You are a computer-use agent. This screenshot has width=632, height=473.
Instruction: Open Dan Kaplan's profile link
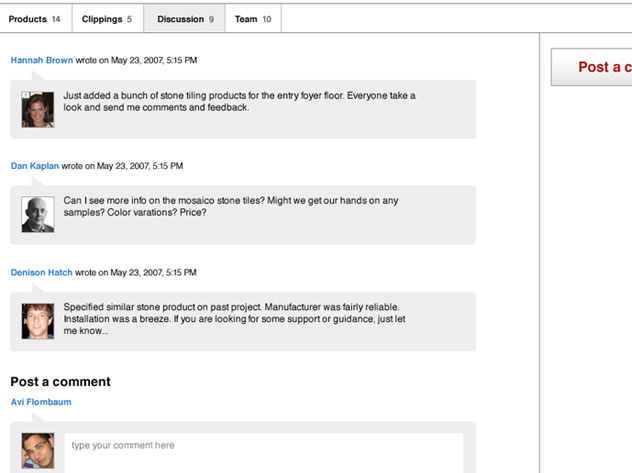[x=35, y=166]
